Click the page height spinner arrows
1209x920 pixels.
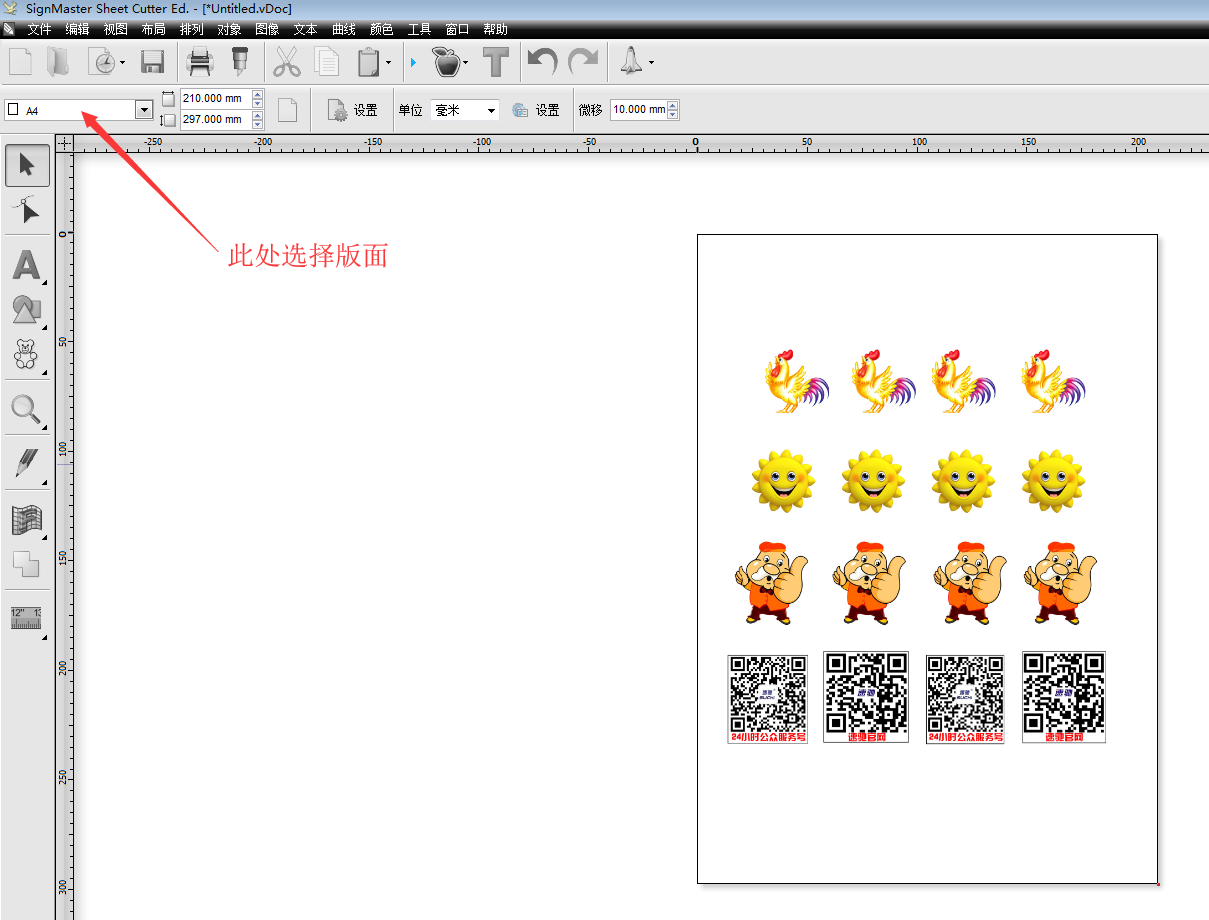(x=258, y=120)
